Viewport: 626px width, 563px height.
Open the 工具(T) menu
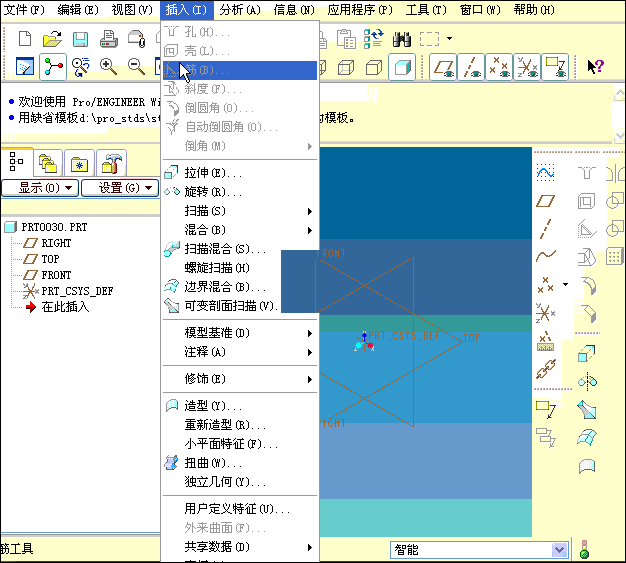pos(426,10)
